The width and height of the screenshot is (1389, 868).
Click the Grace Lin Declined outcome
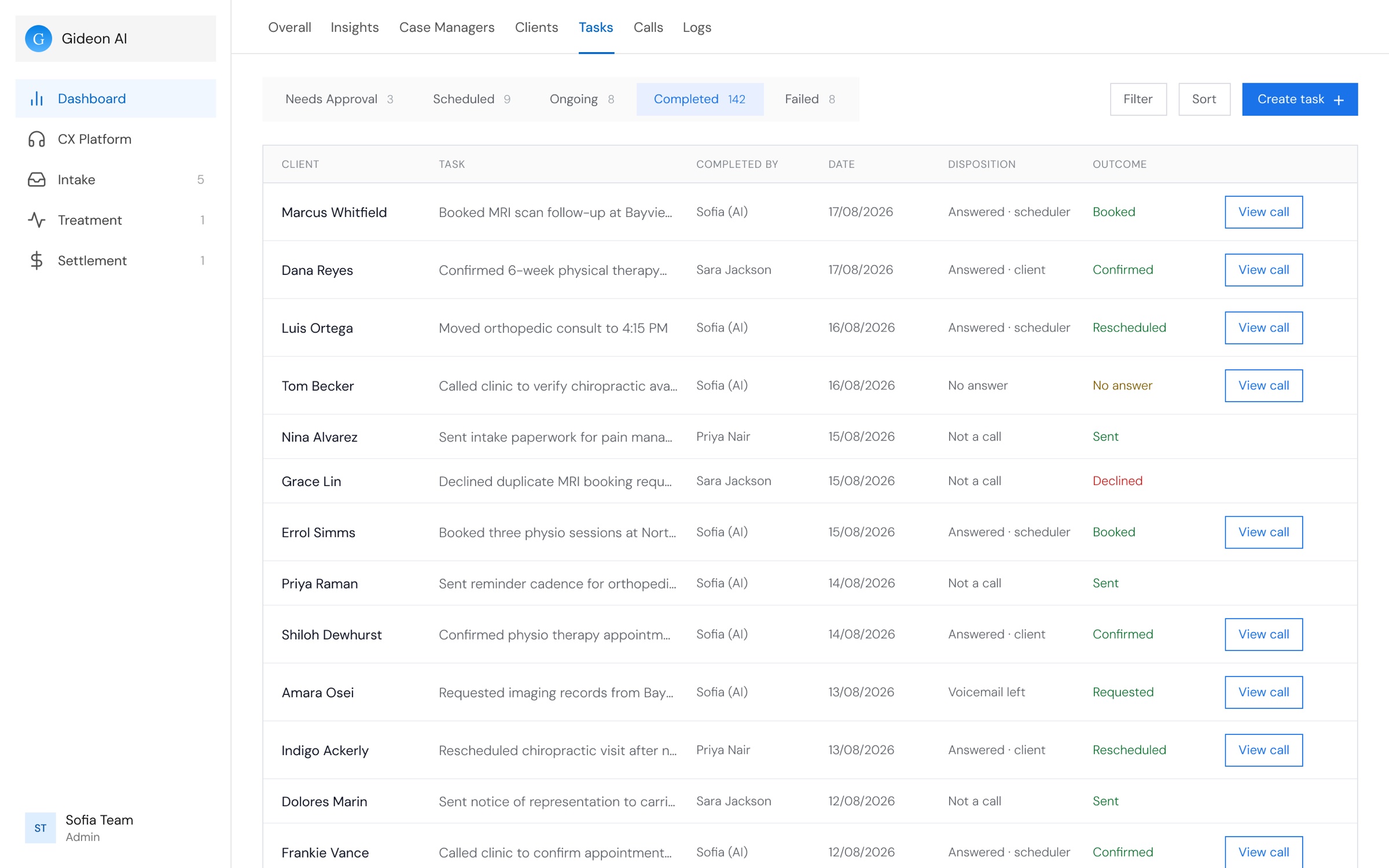tap(1117, 481)
